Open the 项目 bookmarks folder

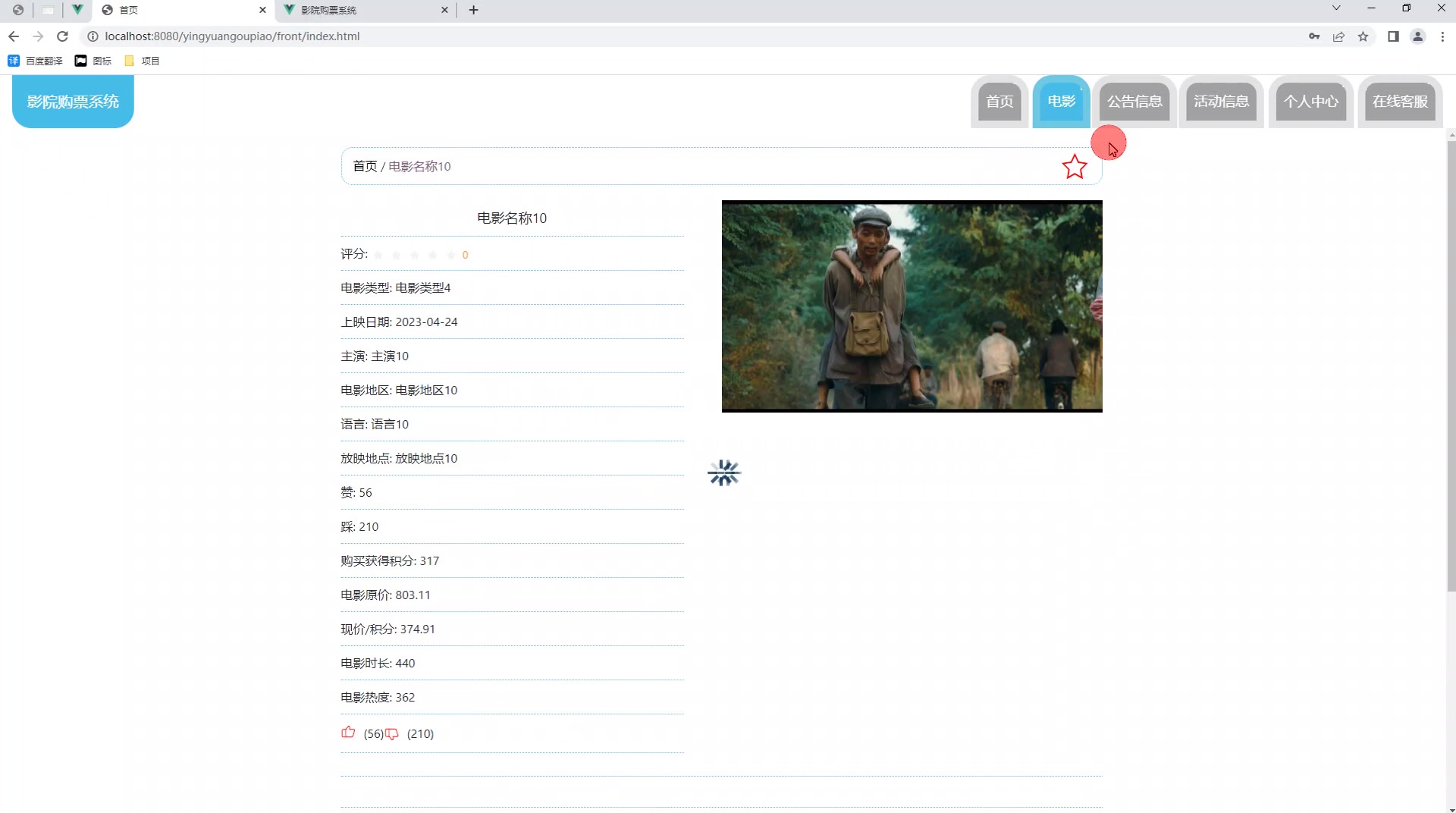[x=140, y=61]
